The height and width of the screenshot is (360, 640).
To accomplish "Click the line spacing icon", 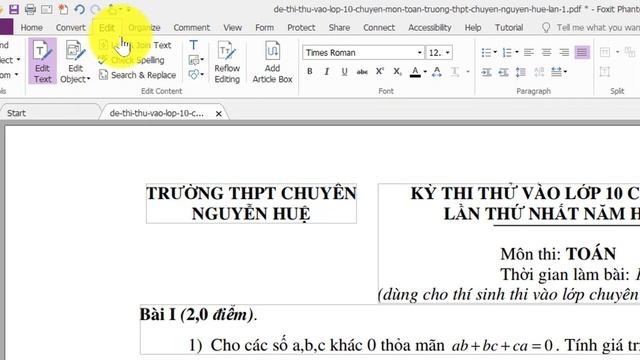I will coord(521,72).
